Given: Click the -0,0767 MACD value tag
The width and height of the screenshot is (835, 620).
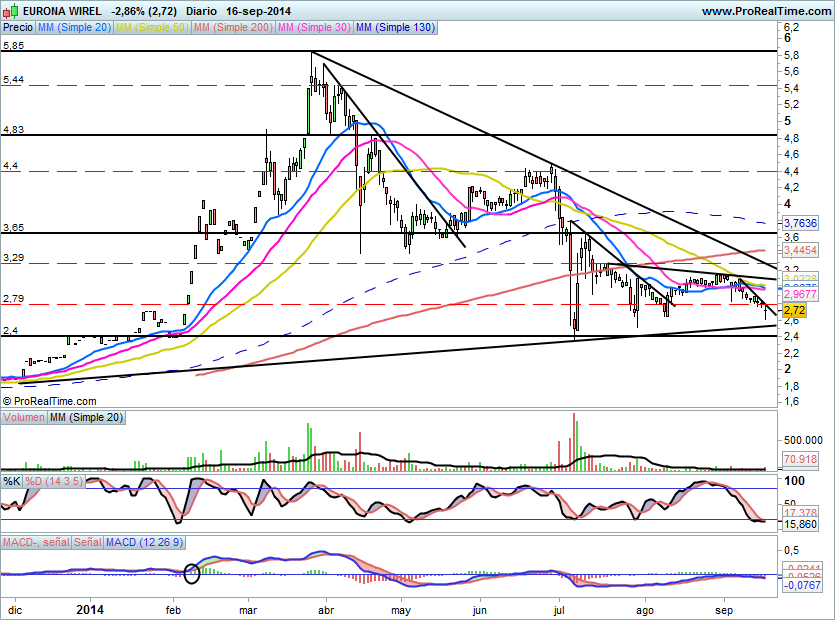Looking at the screenshot, I should (801, 585).
